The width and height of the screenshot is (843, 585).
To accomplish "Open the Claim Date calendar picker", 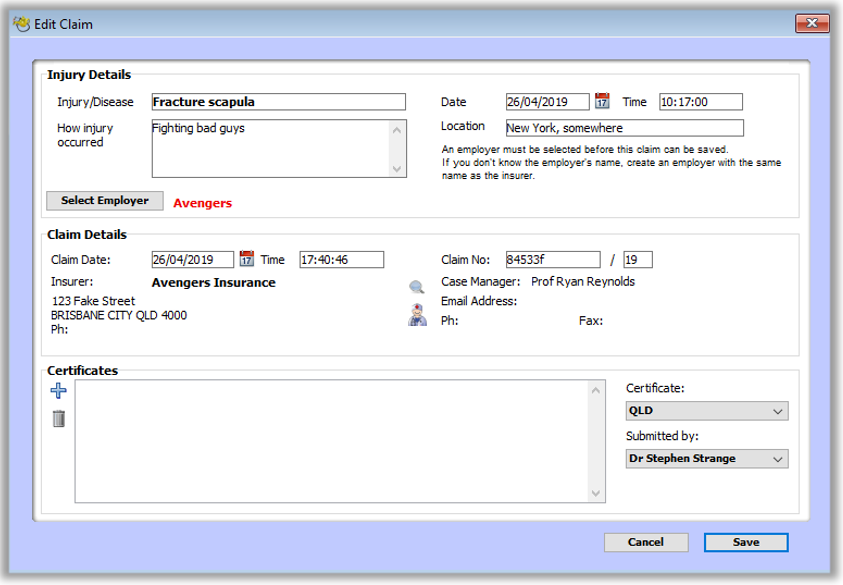I will pyautogui.click(x=245, y=258).
